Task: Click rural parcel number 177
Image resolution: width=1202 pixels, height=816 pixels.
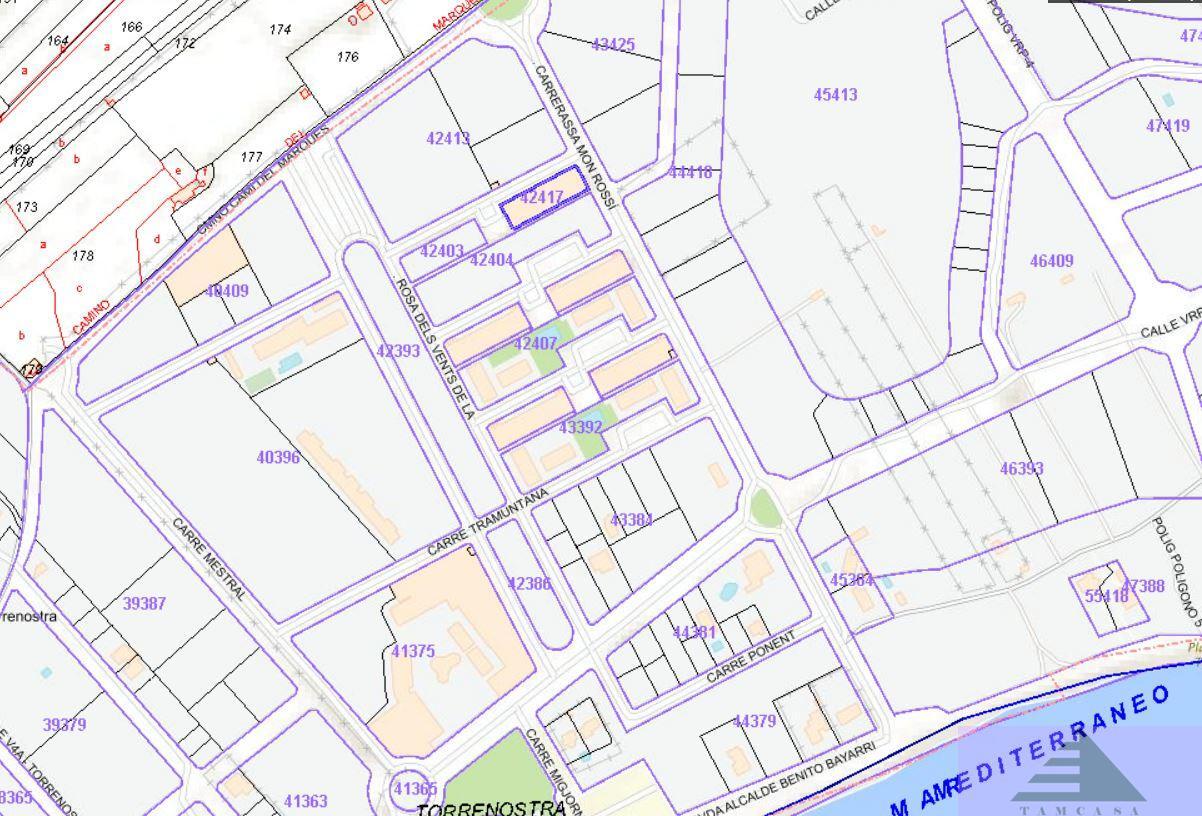Action: click(251, 157)
